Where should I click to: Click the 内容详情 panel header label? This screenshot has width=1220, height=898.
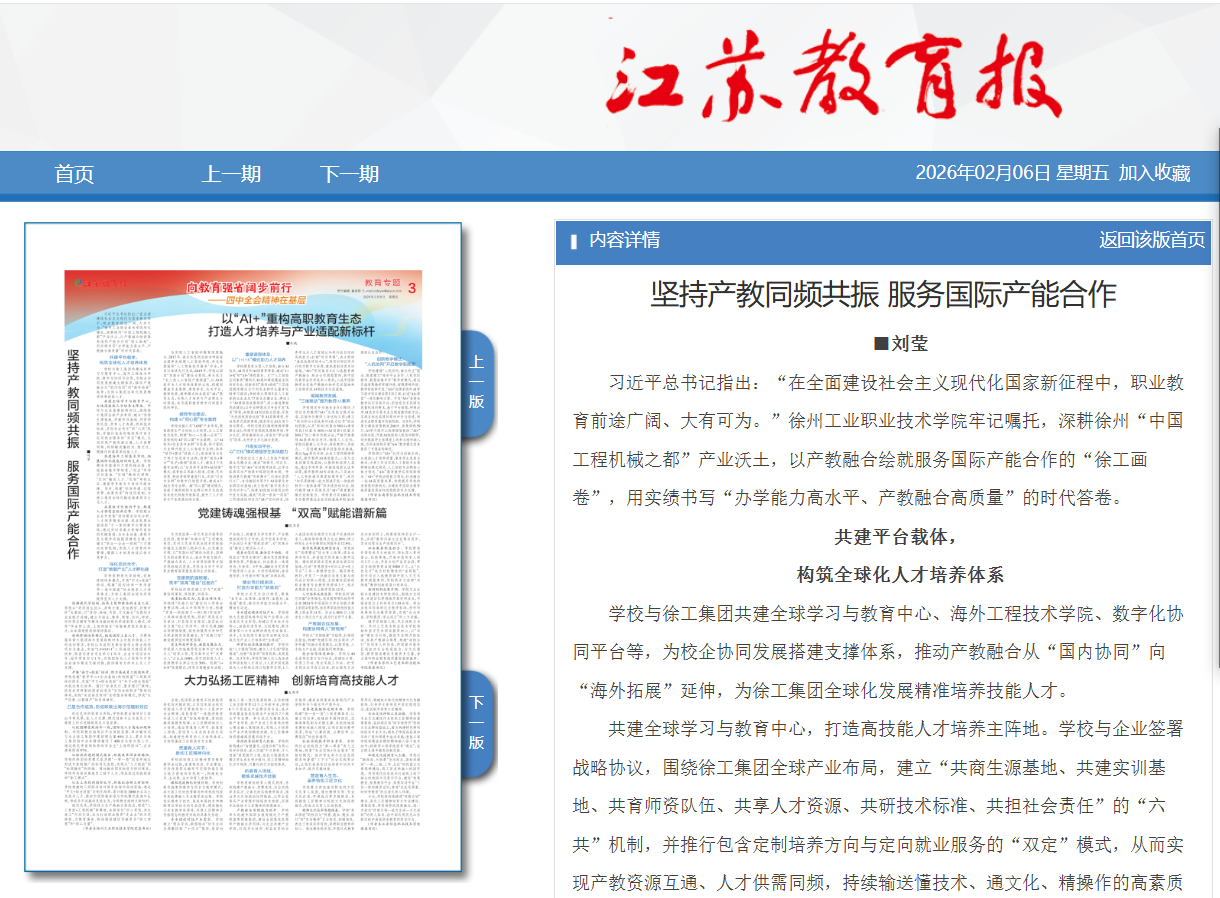[x=624, y=240]
